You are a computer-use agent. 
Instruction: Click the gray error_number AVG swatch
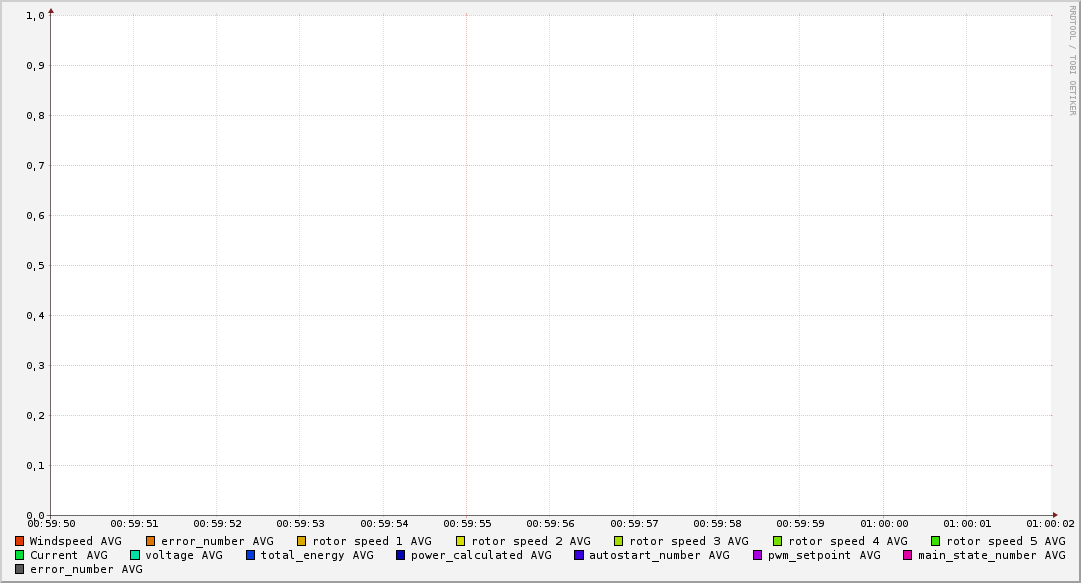[x=20, y=569]
